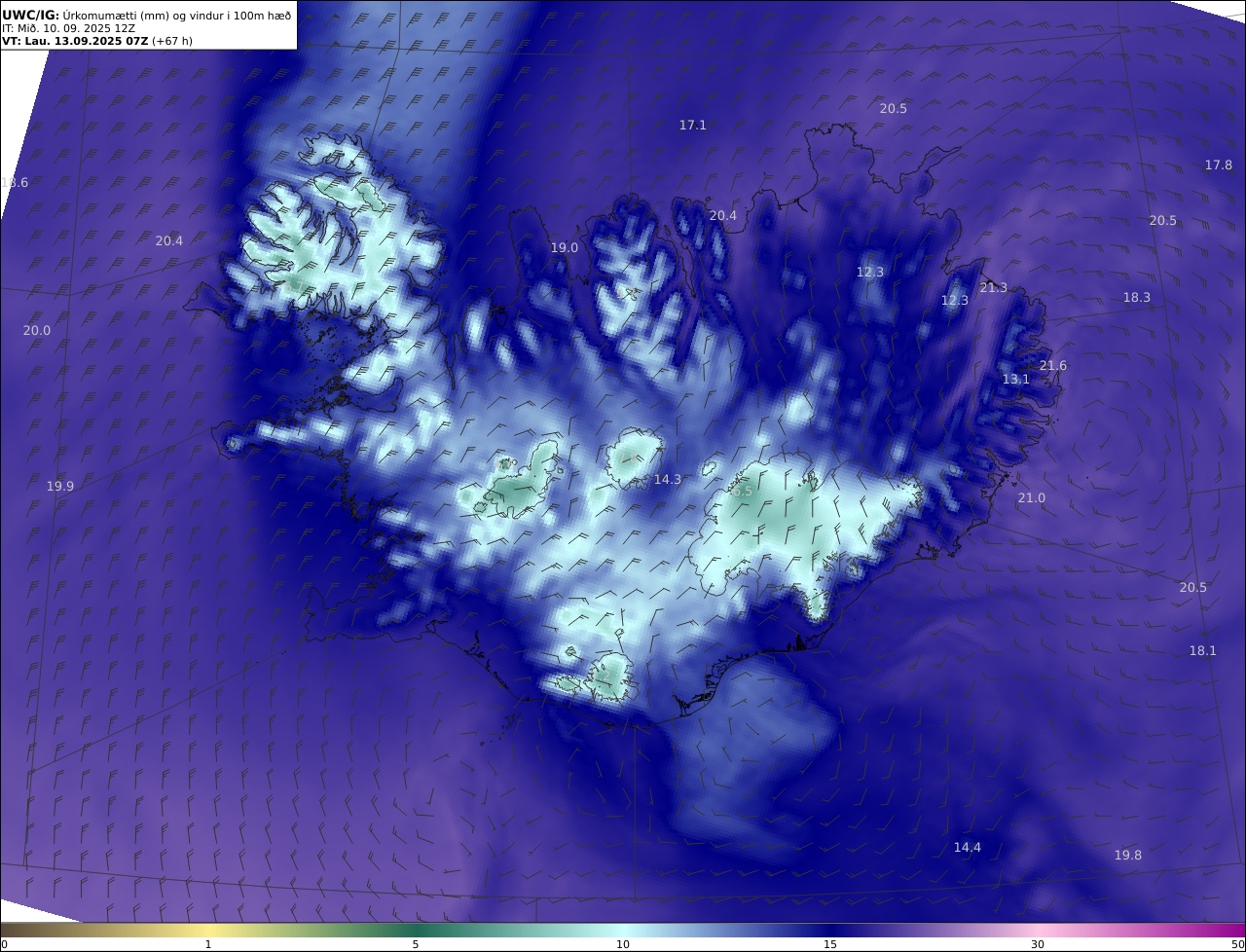This screenshot has width=1246, height=952.
Task: Click the 21.6 value label
Action: (1053, 366)
